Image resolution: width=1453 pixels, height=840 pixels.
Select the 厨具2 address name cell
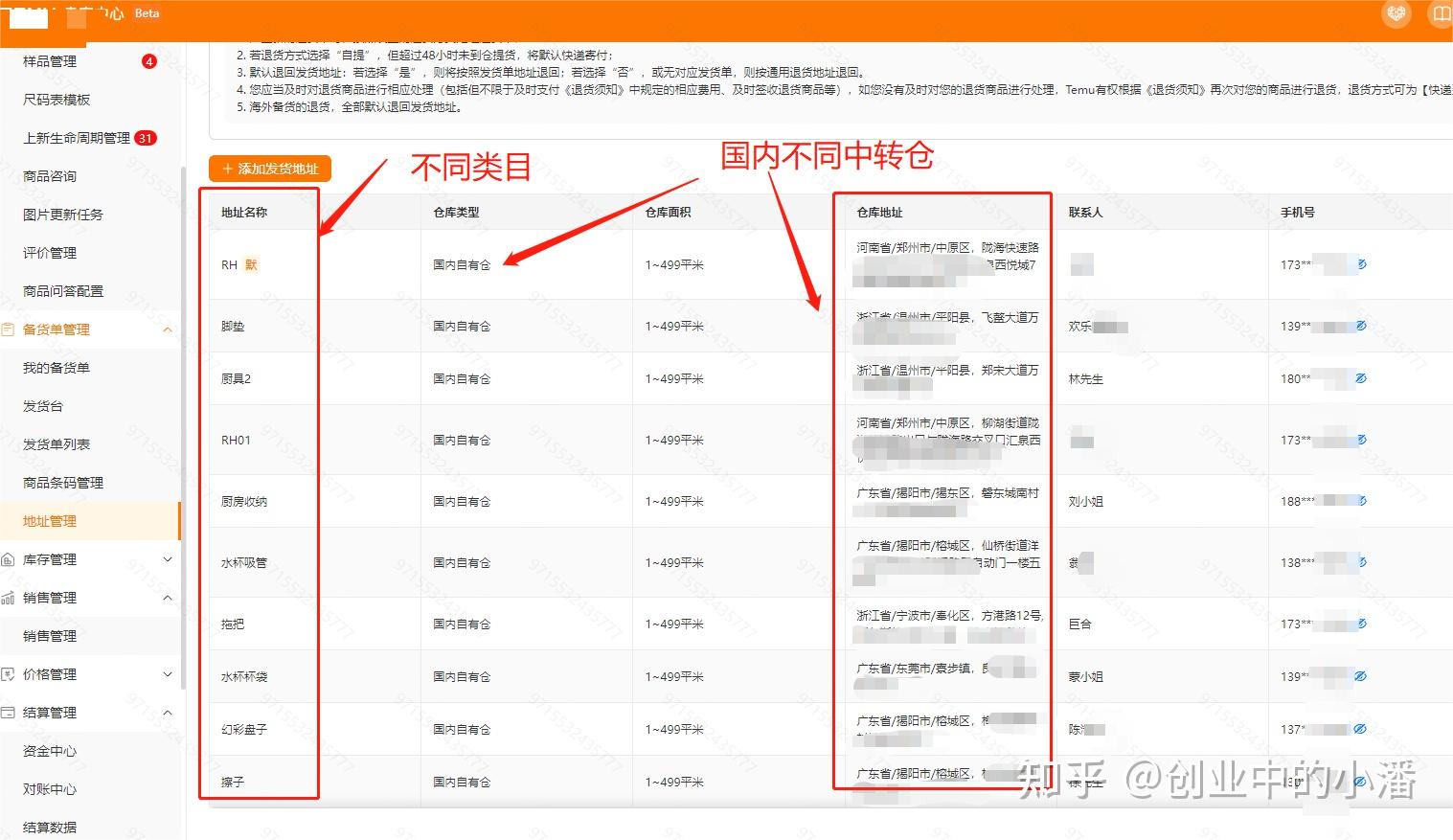236,379
